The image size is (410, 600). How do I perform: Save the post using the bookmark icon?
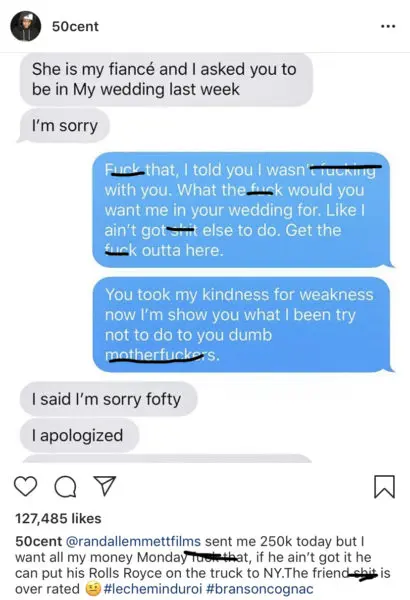click(x=384, y=487)
